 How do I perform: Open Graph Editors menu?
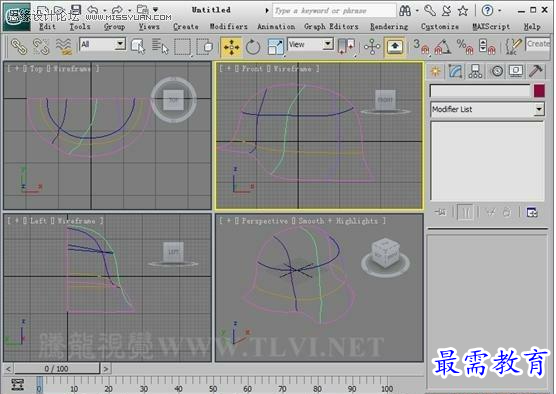[x=331, y=27]
